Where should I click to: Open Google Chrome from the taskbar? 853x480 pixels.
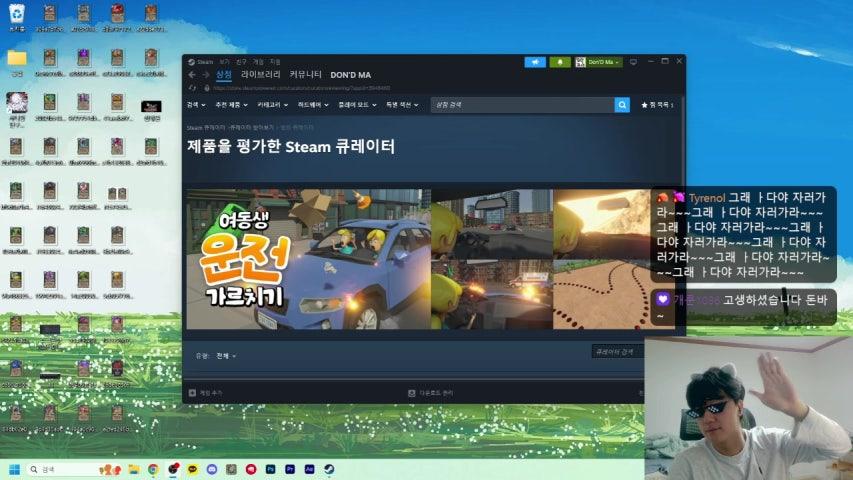[x=153, y=469]
